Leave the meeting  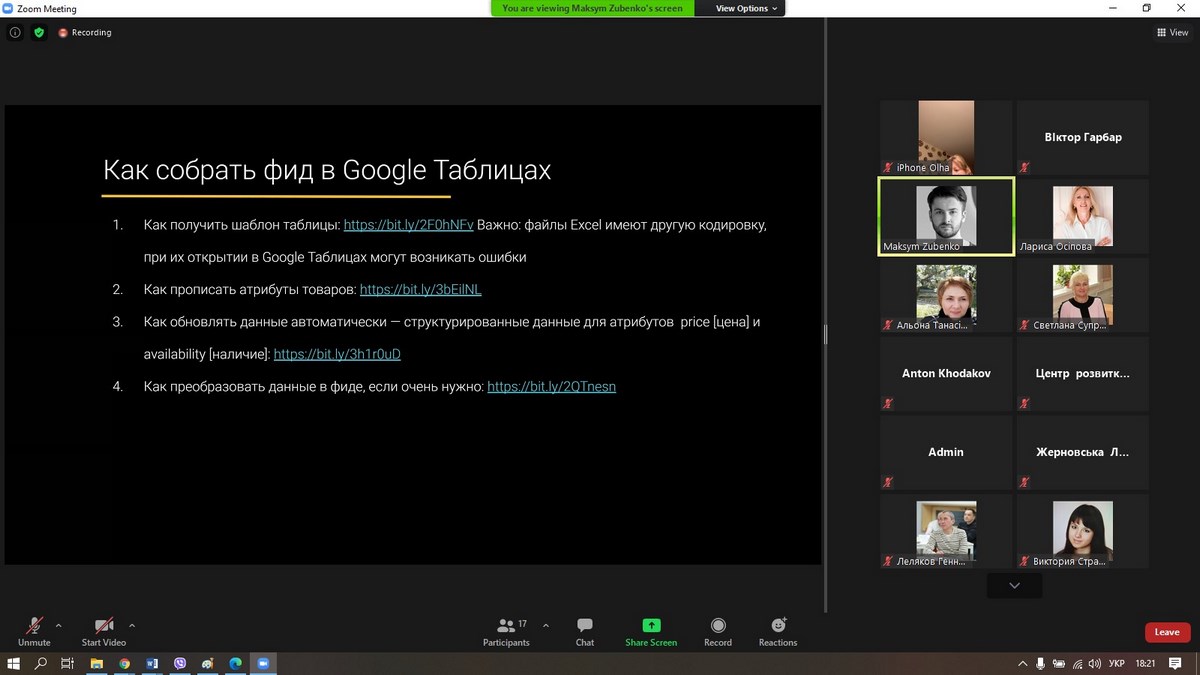1167,632
